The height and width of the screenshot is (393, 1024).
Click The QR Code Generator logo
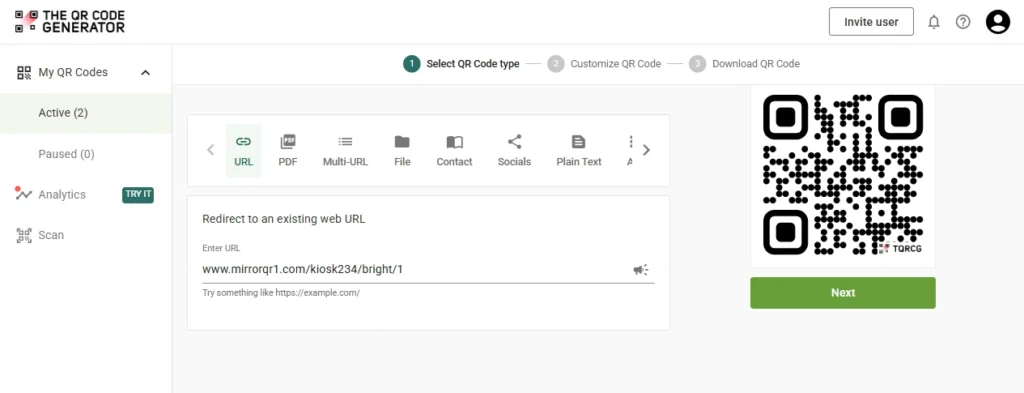tap(70, 22)
